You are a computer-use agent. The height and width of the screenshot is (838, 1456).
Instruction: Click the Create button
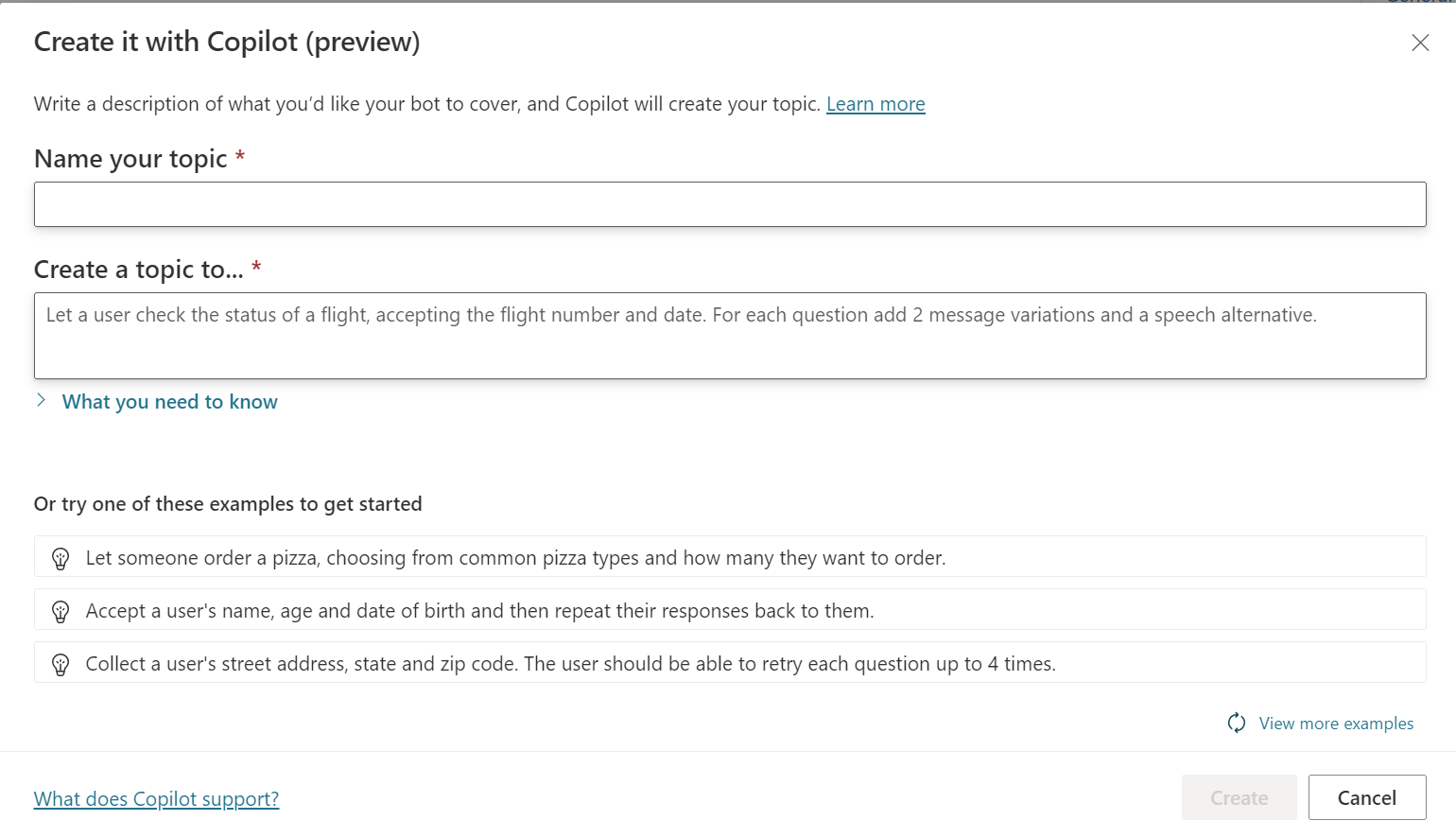(1239, 797)
